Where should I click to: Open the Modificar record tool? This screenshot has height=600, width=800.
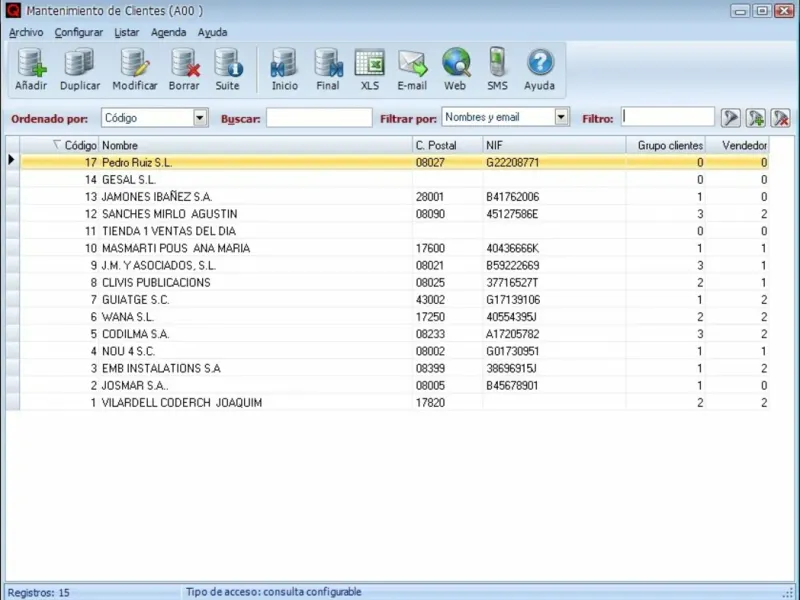[135, 69]
